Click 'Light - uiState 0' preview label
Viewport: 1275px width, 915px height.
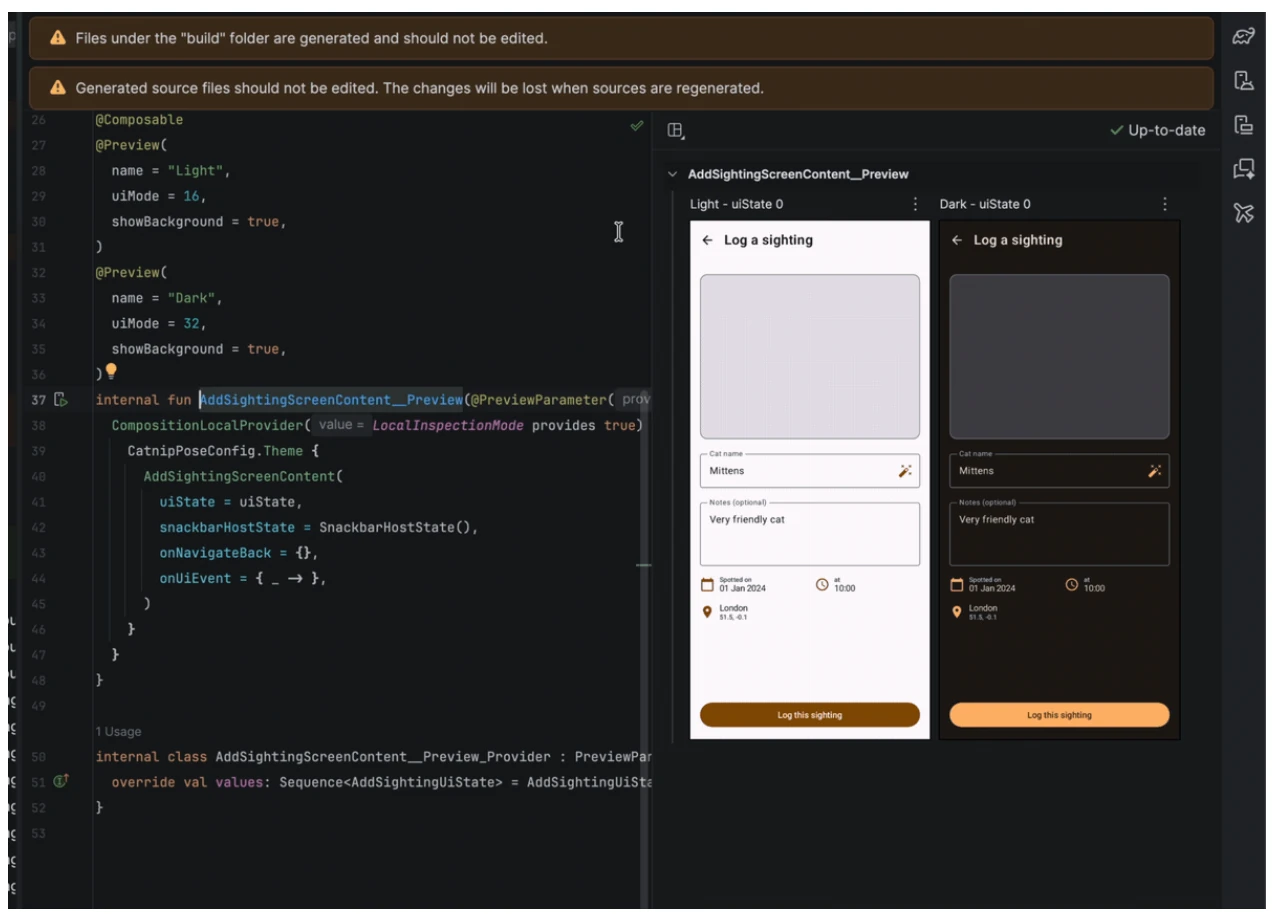pyautogui.click(x=737, y=204)
